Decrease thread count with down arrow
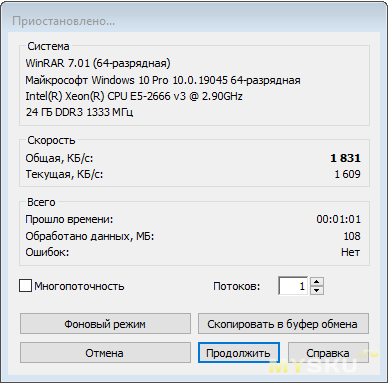The image size is (388, 383). click(317, 290)
